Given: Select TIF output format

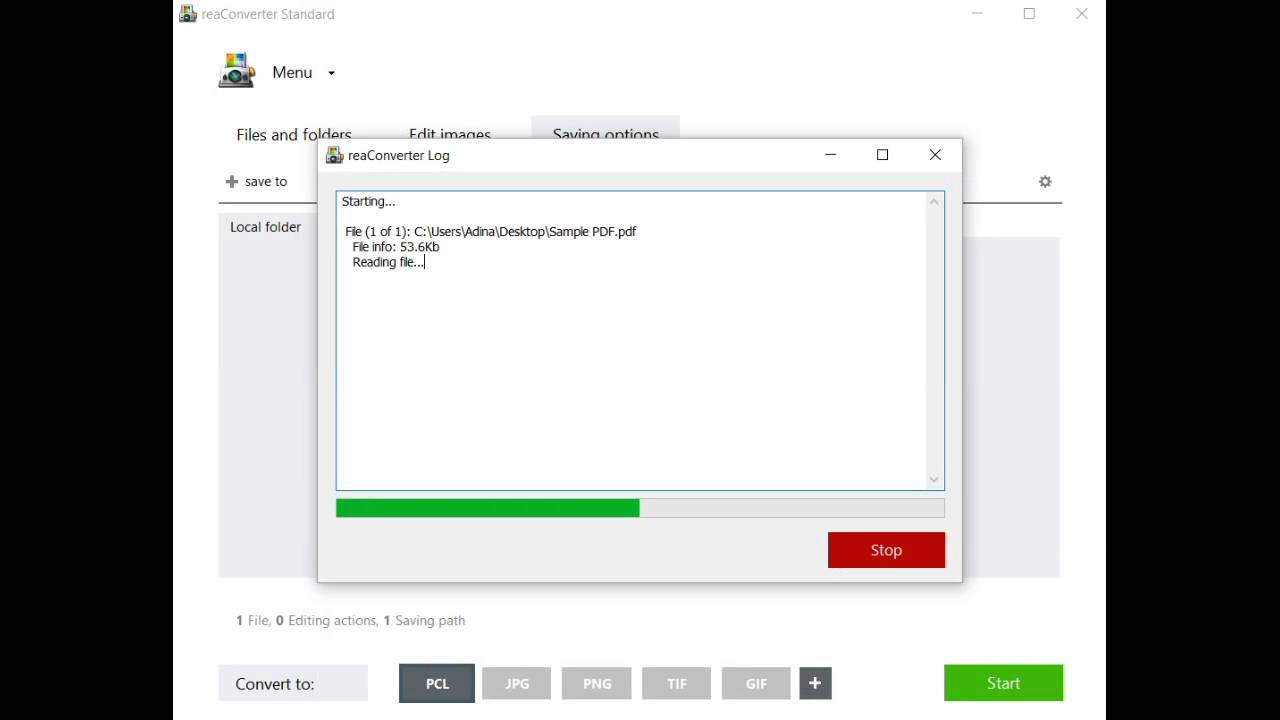Looking at the screenshot, I should coord(677,684).
